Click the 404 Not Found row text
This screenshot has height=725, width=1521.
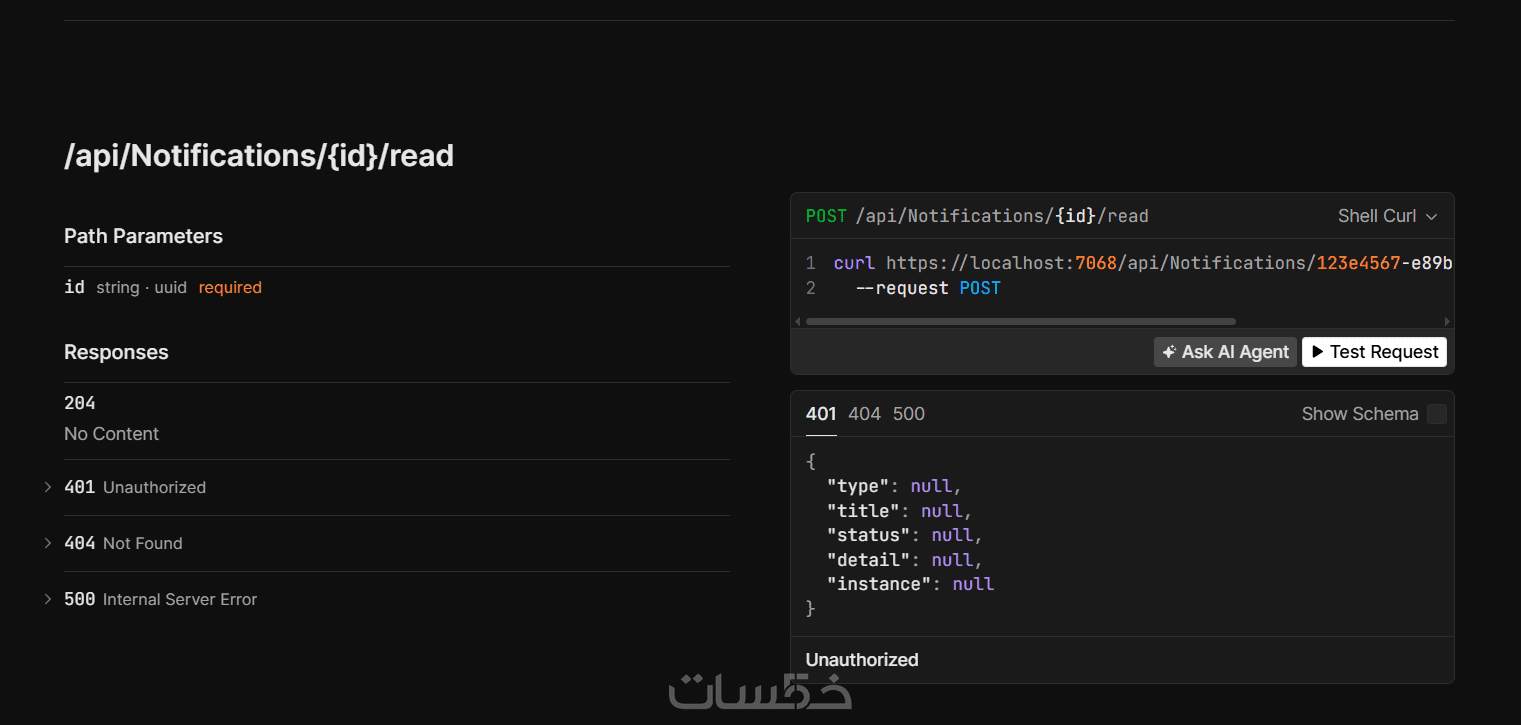(123, 543)
